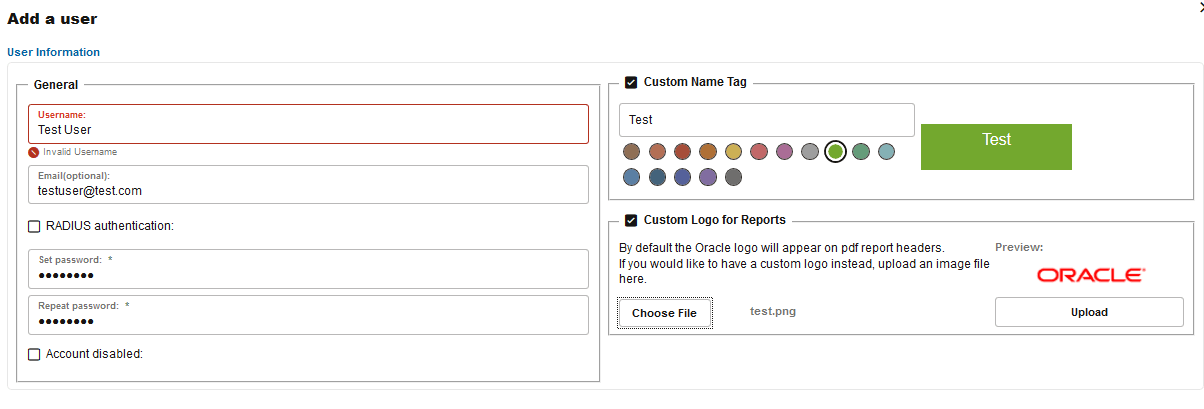The height and width of the screenshot is (409, 1204).
Task: Click the Repeat password field
Action: [x=308, y=321]
